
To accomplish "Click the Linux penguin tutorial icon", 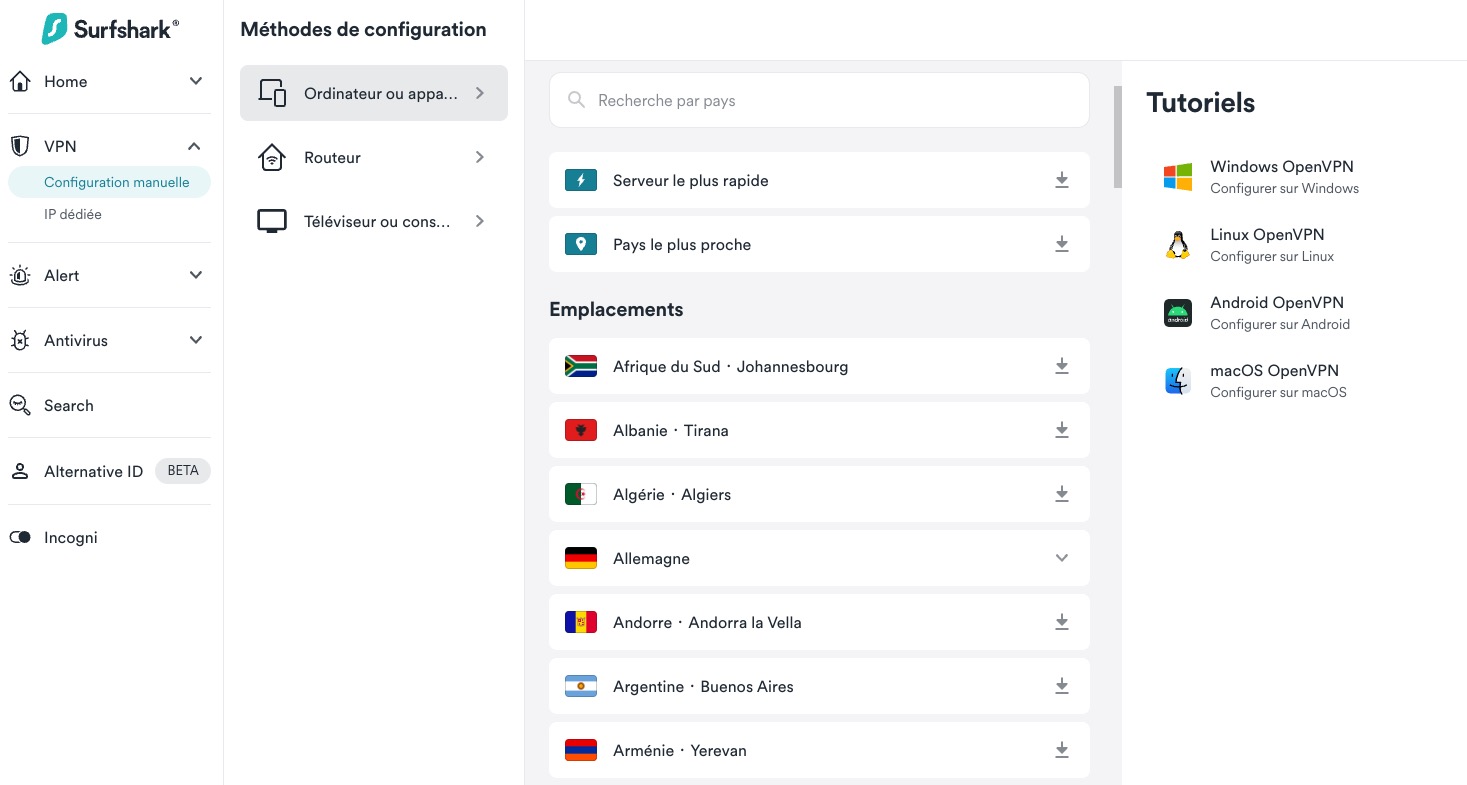I will click(1178, 245).
